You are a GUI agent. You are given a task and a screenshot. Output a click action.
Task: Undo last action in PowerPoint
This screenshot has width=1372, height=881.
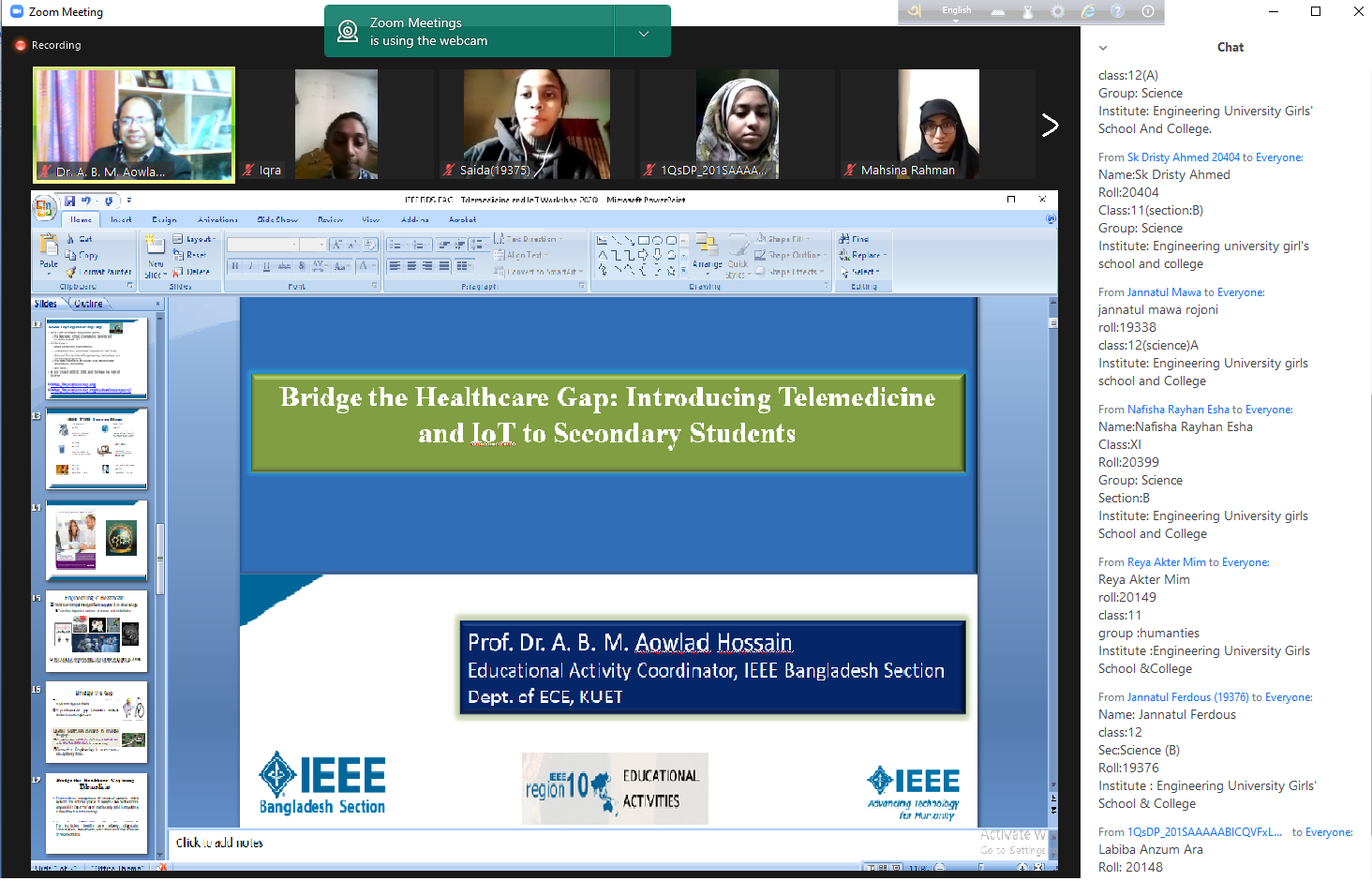coord(85,201)
